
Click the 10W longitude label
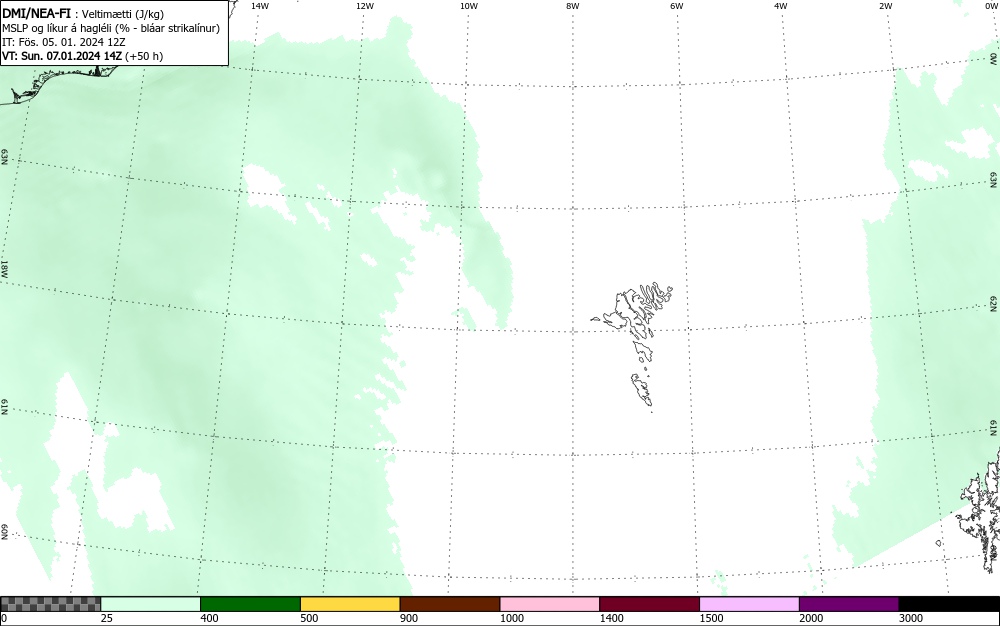(x=469, y=6)
